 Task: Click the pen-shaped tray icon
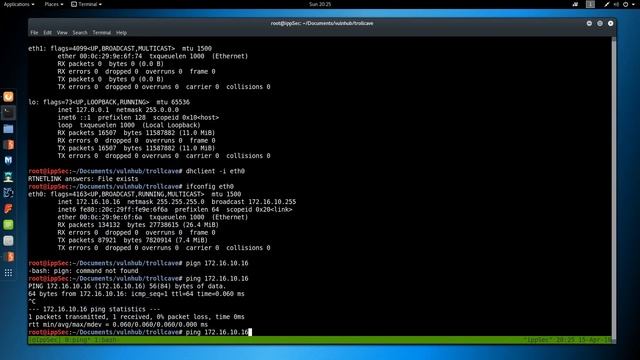coord(607,4)
